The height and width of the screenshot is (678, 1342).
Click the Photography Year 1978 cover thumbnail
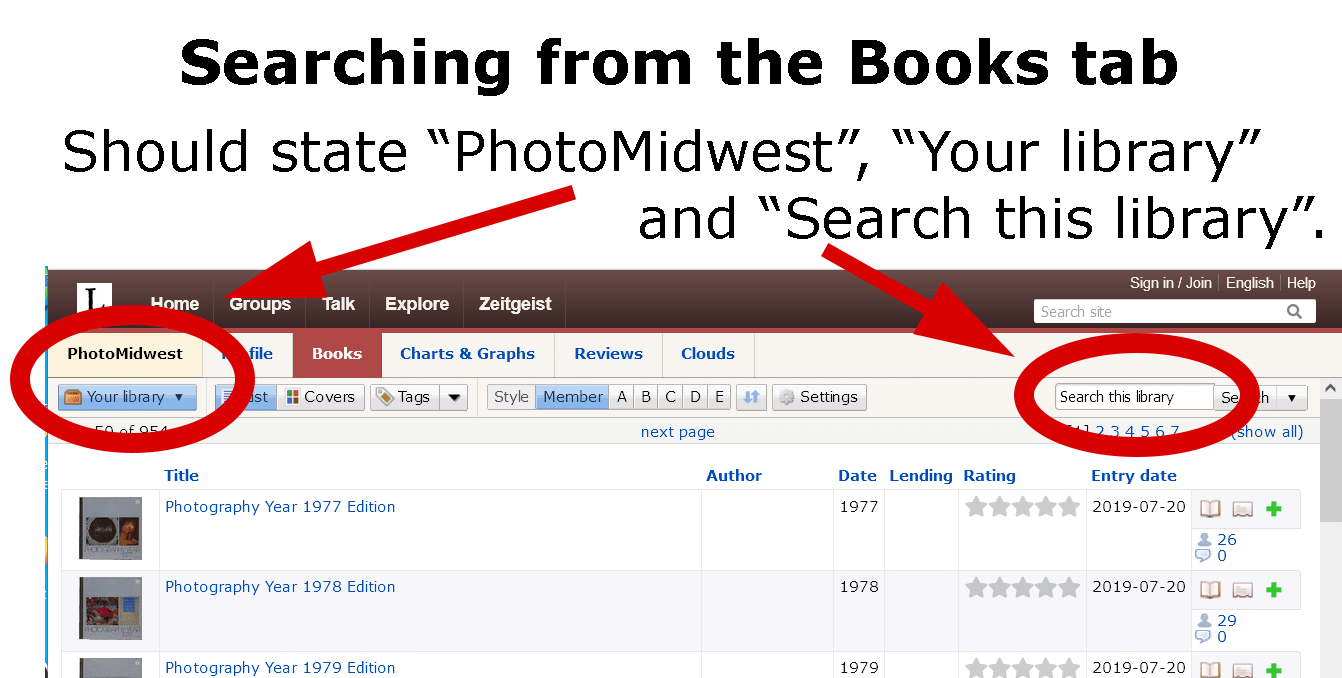click(110, 608)
